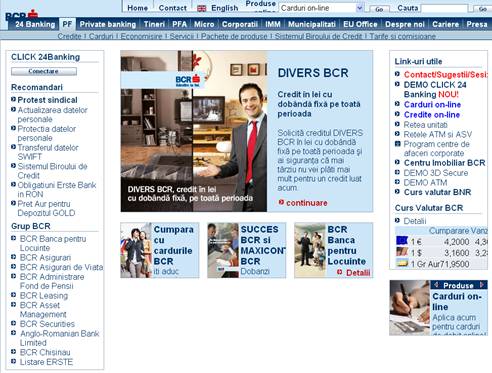Click red arrow icon beside continuare
Image resolution: width=492 pixels, height=373 pixels.
pos(281,202)
